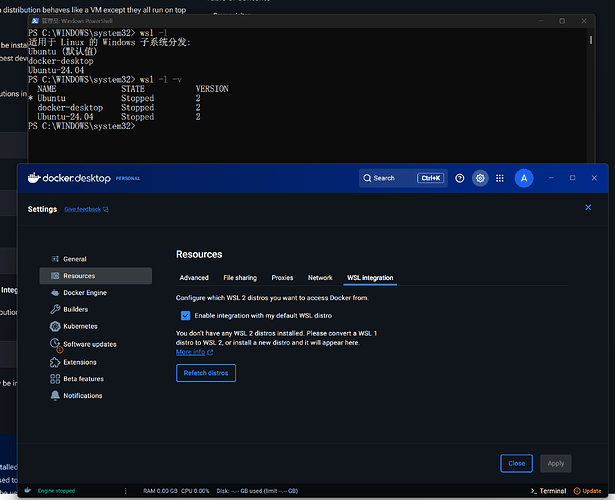Click the Close button at the bottom
The width and height of the screenshot is (615, 500).
tap(516, 463)
